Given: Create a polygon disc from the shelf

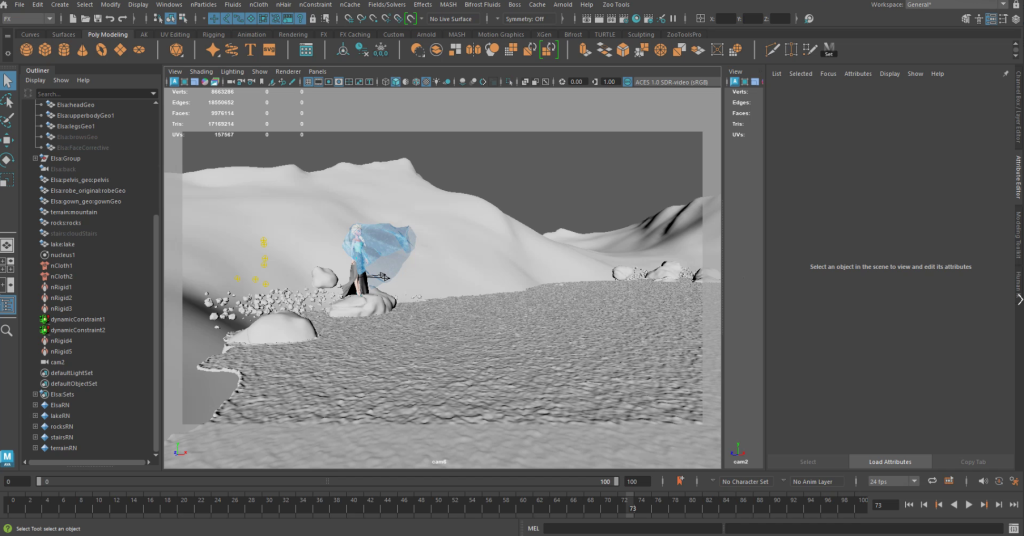Looking at the screenshot, I should [x=139, y=50].
